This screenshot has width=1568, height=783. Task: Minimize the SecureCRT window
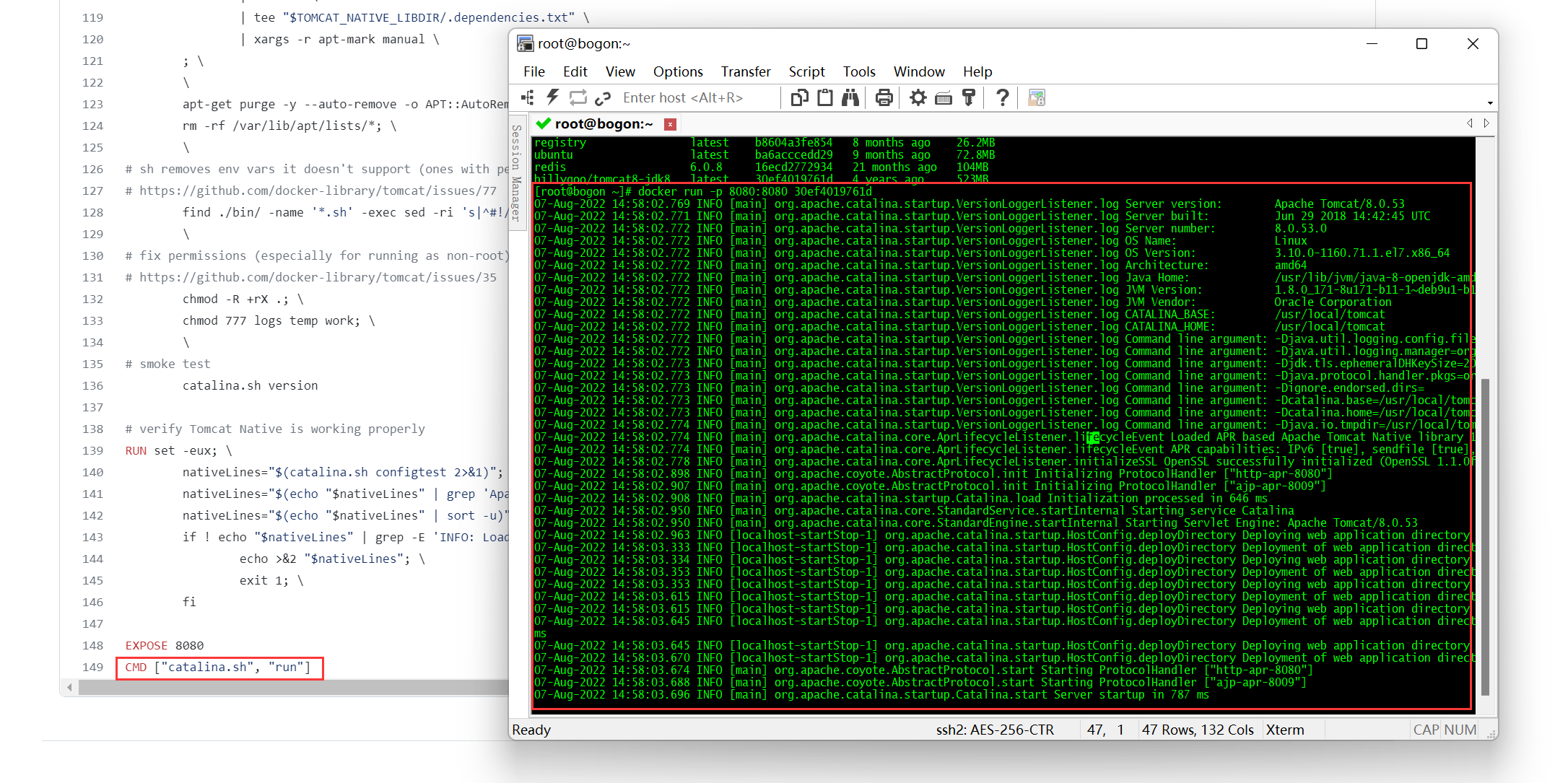[1372, 44]
